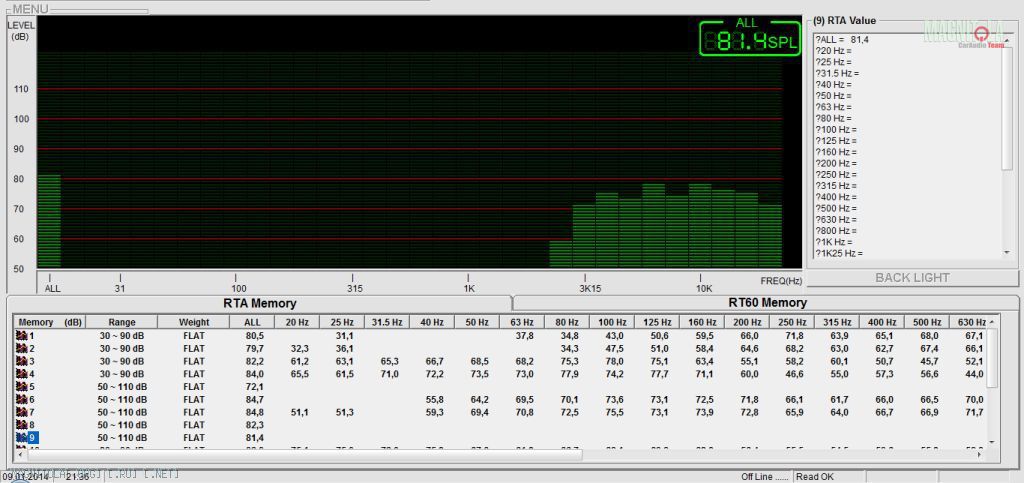Click the 160 Hz column header
1024x483 pixels.
coord(702,322)
